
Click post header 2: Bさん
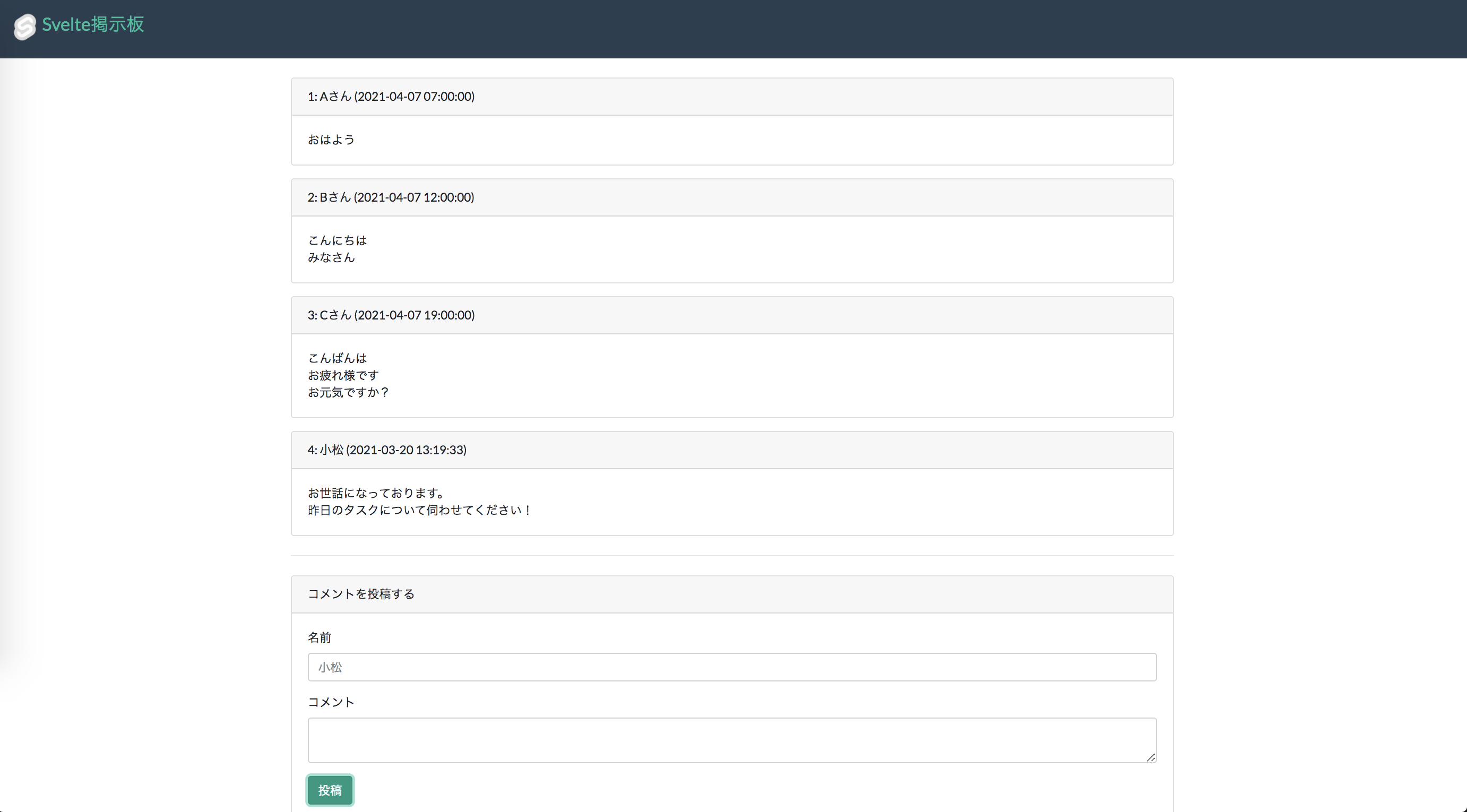tap(391, 197)
